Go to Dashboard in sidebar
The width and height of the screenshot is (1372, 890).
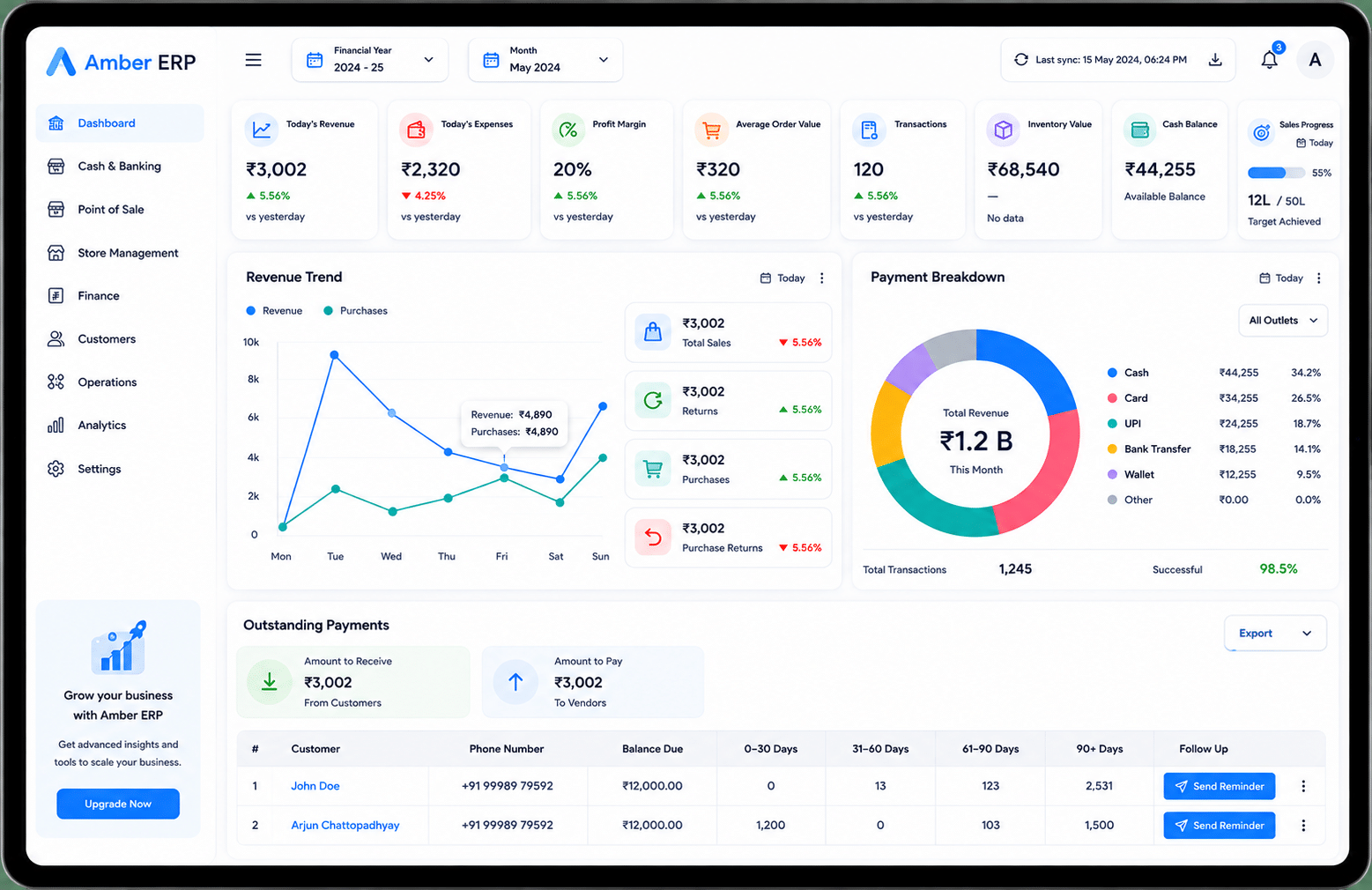(x=120, y=123)
